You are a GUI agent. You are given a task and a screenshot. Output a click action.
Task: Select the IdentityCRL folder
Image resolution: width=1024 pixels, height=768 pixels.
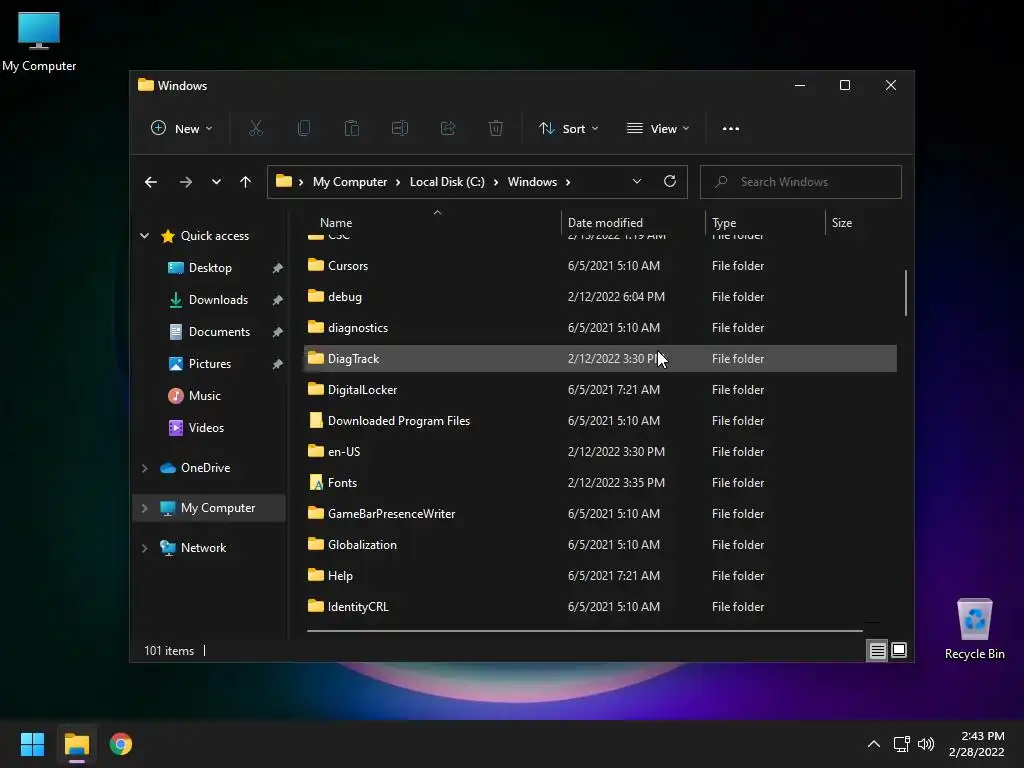coord(600,607)
